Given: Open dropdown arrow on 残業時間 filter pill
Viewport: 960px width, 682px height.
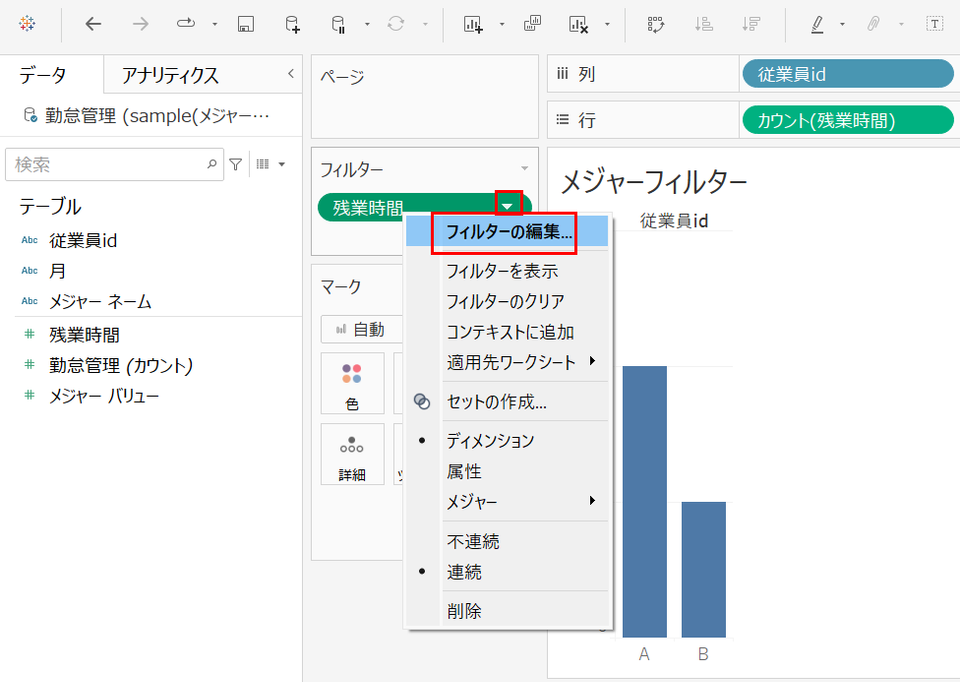Looking at the screenshot, I should coord(508,206).
